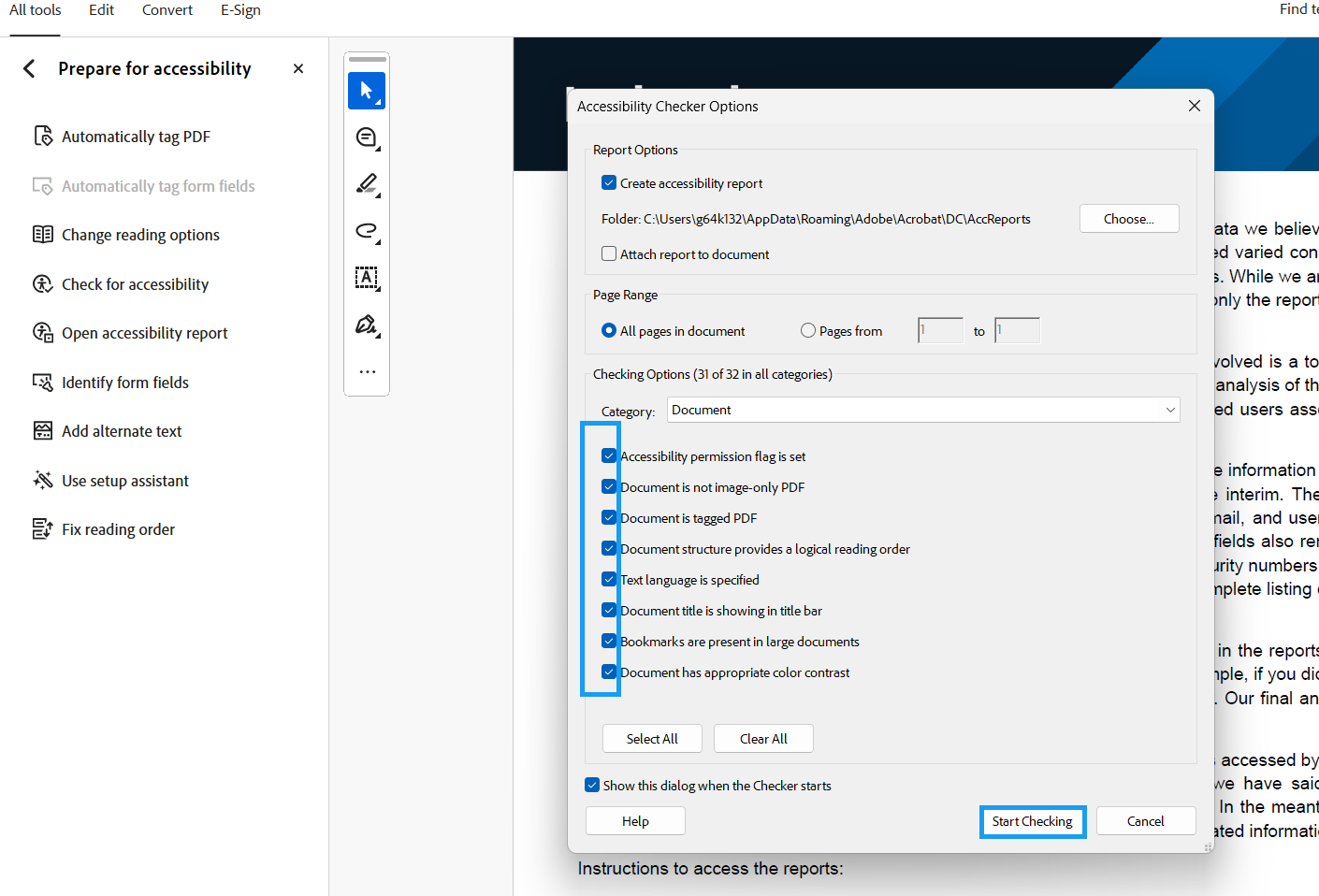1319x896 pixels.
Task: Toggle Text language is specified checkbox
Action: (x=609, y=579)
